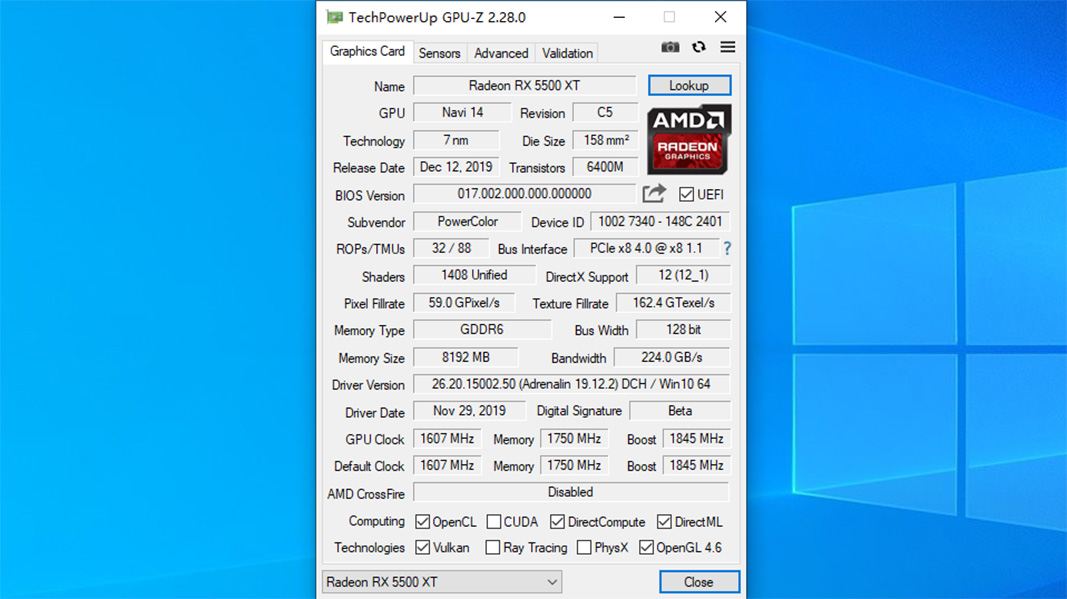Switch to the Sensors tab
The width and height of the screenshot is (1067, 599).
tap(440, 53)
